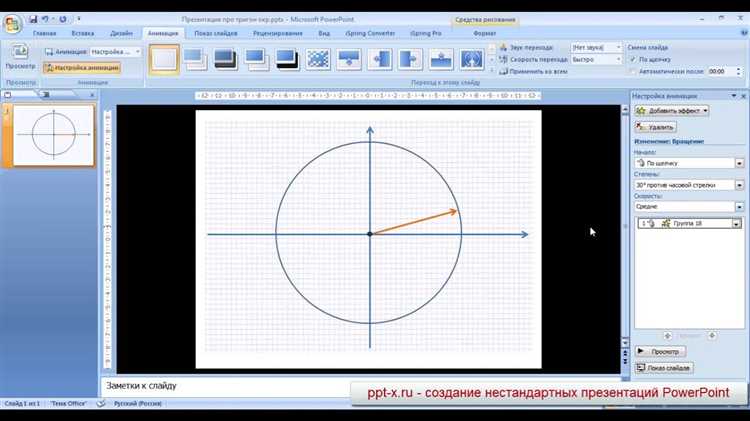Select slide 1 thumbnail
This screenshot has height=421, width=750.
[54, 135]
